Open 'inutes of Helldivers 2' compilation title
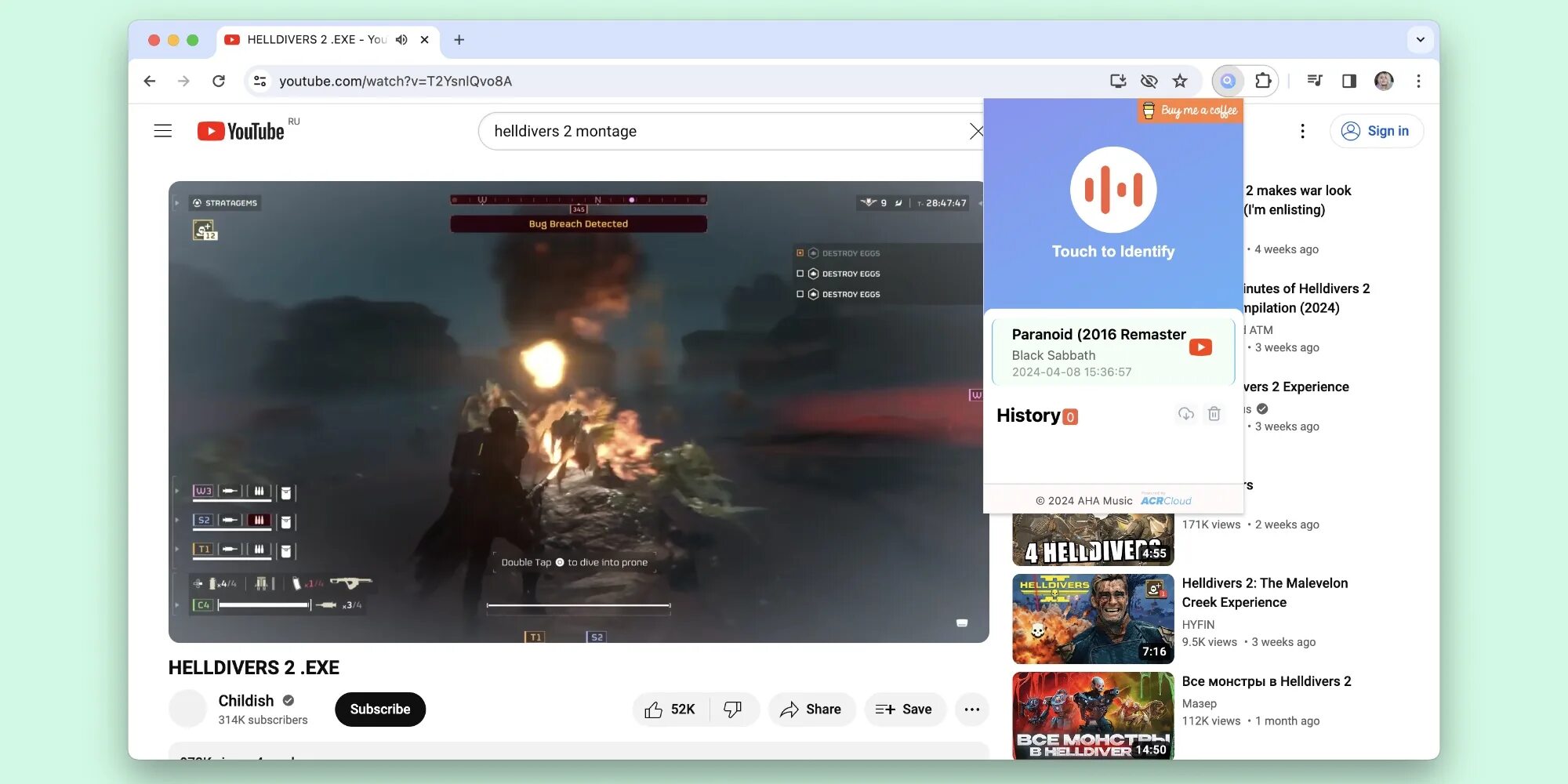Viewport: 1568px width, 784px height. (1306, 298)
